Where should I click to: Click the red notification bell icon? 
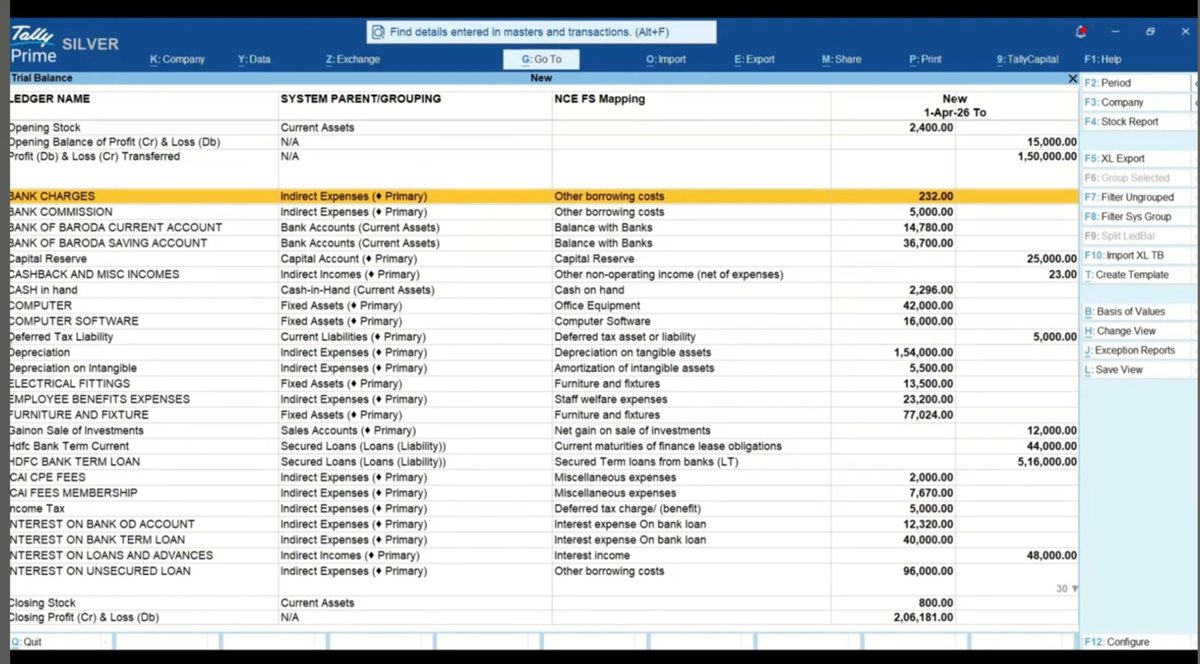(1081, 31)
